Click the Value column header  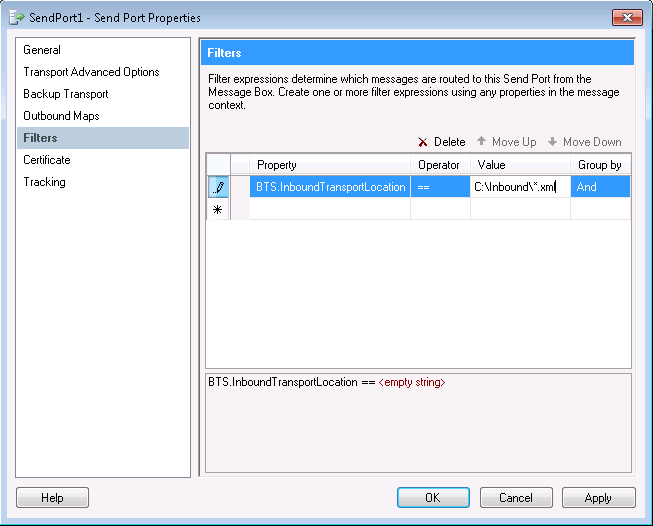(x=520, y=165)
